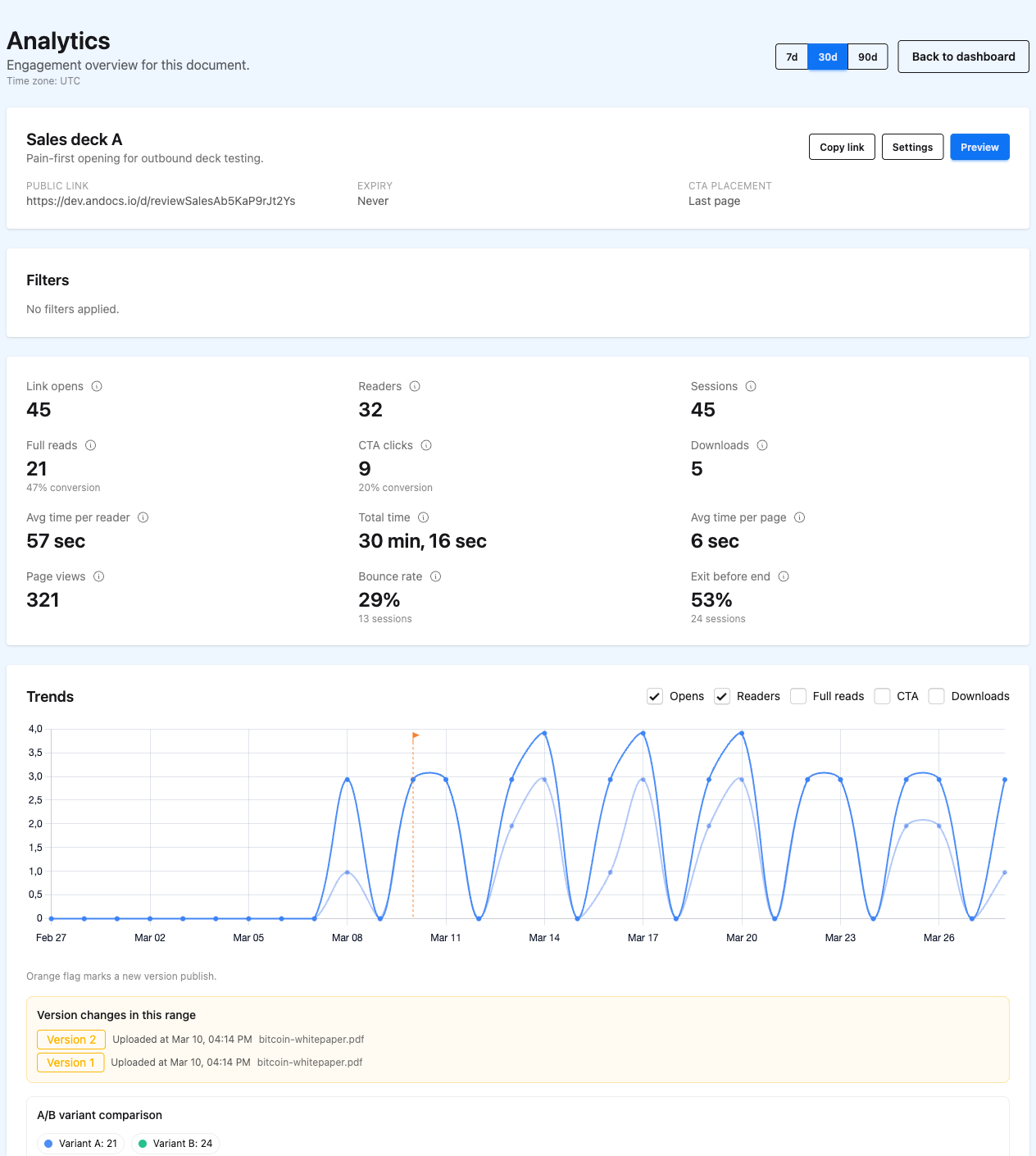
Task: Click the Total time info icon
Action: pyautogui.click(x=423, y=517)
